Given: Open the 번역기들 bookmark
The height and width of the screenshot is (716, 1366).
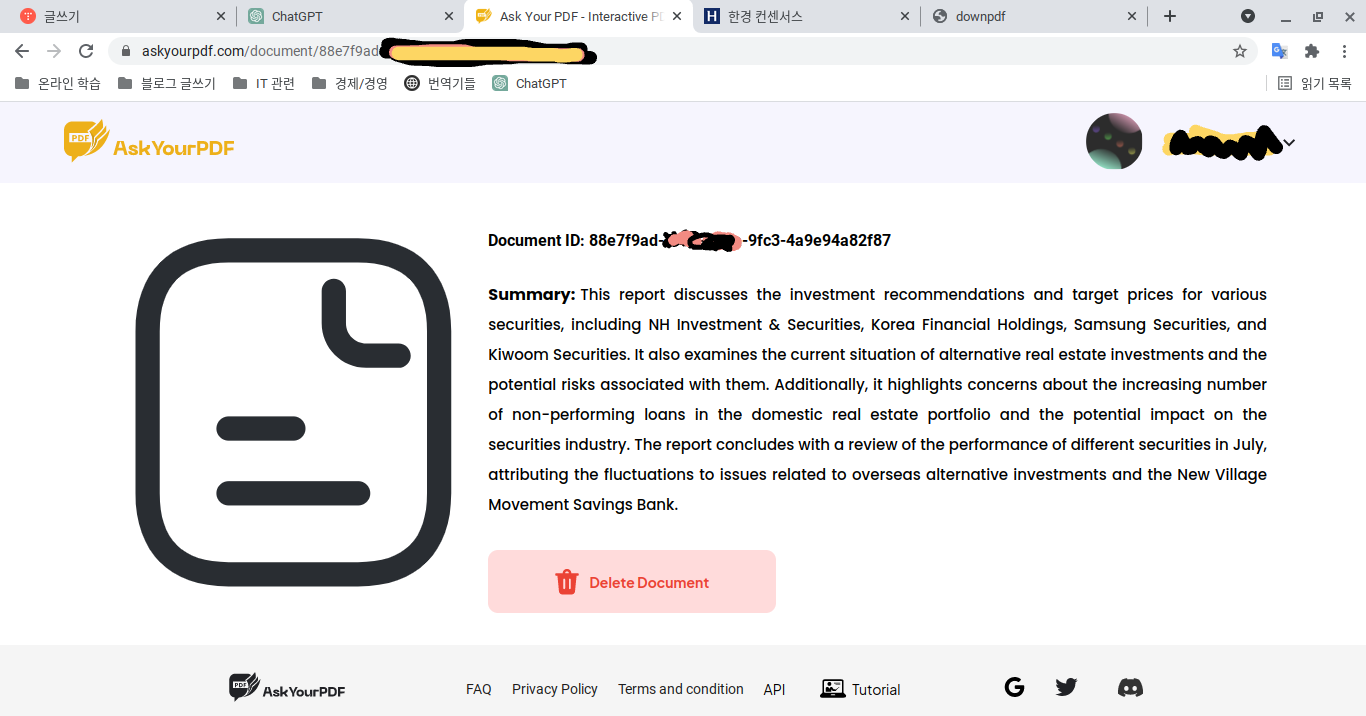Looking at the screenshot, I should [440, 84].
